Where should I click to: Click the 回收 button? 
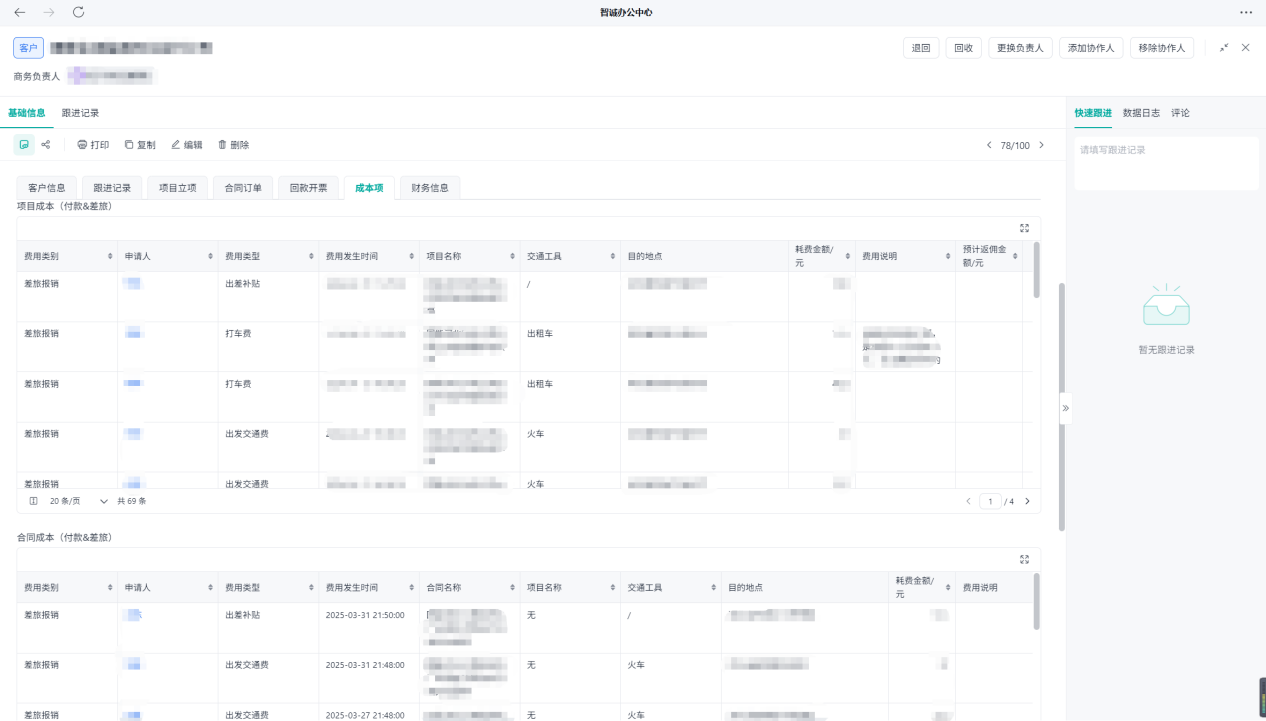pos(963,48)
